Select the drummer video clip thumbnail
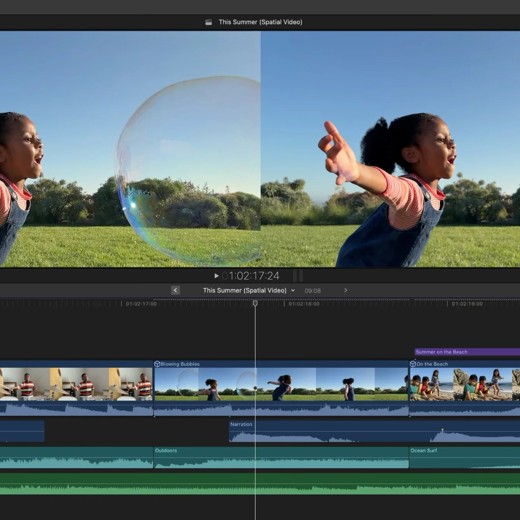Image resolution: width=520 pixels, height=520 pixels. [76, 384]
